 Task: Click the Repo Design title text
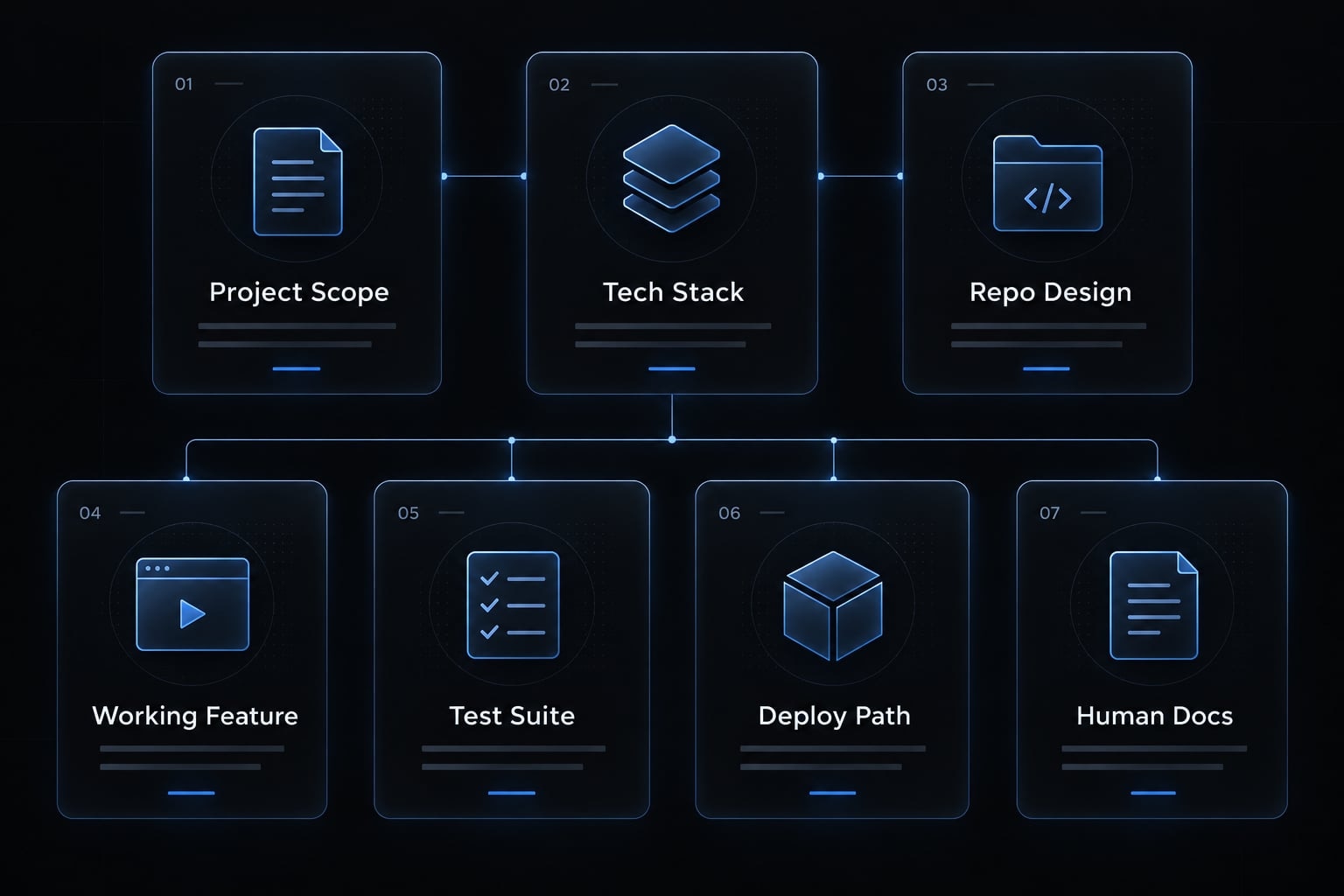pyautogui.click(x=1050, y=292)
